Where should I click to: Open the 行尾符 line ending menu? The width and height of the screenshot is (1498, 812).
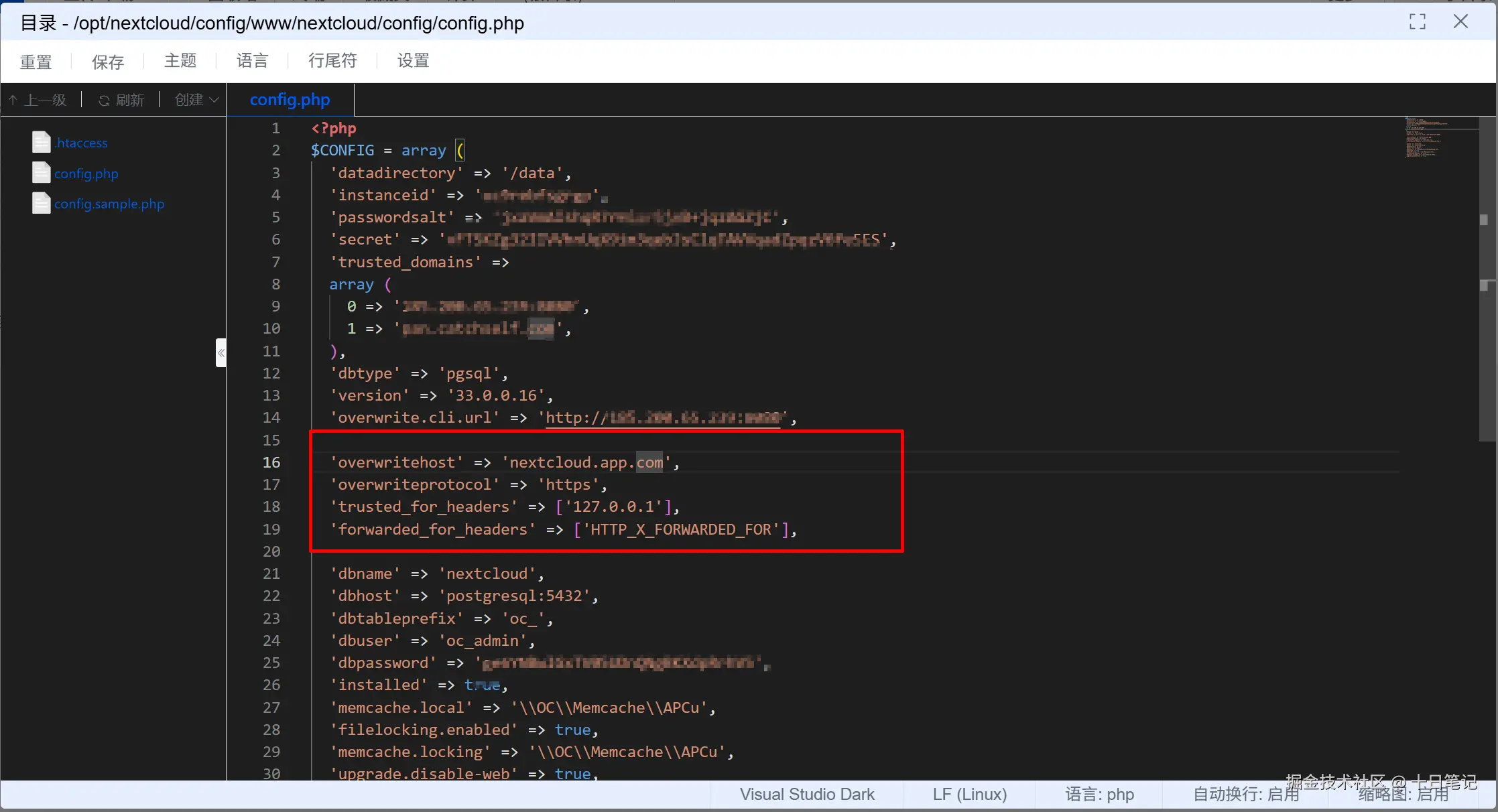point(332,61)
